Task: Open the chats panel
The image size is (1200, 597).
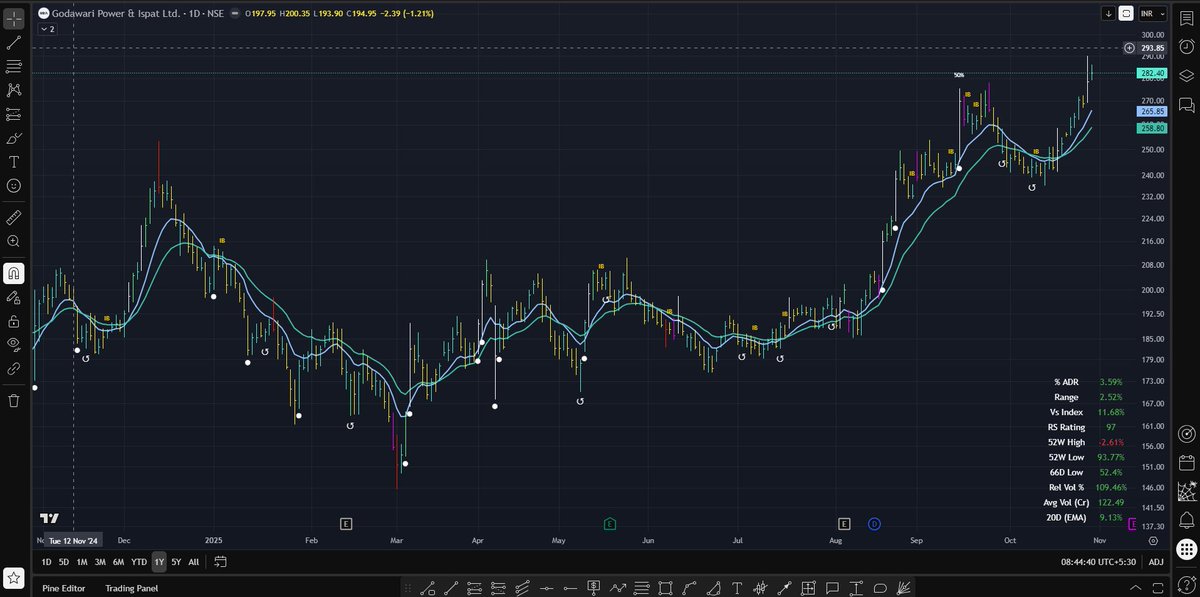Action: 1186,104
